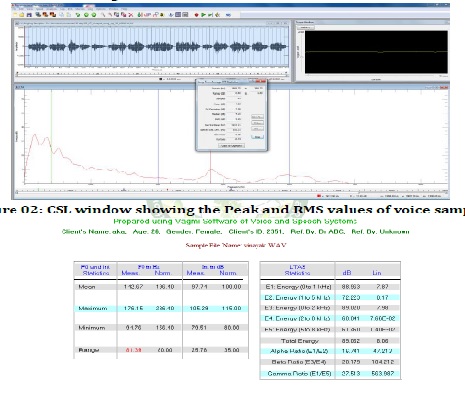Screen dimensions: 465x394
Task: Click the blue icon at the toolbar's far right
Action: click(228, 15)
